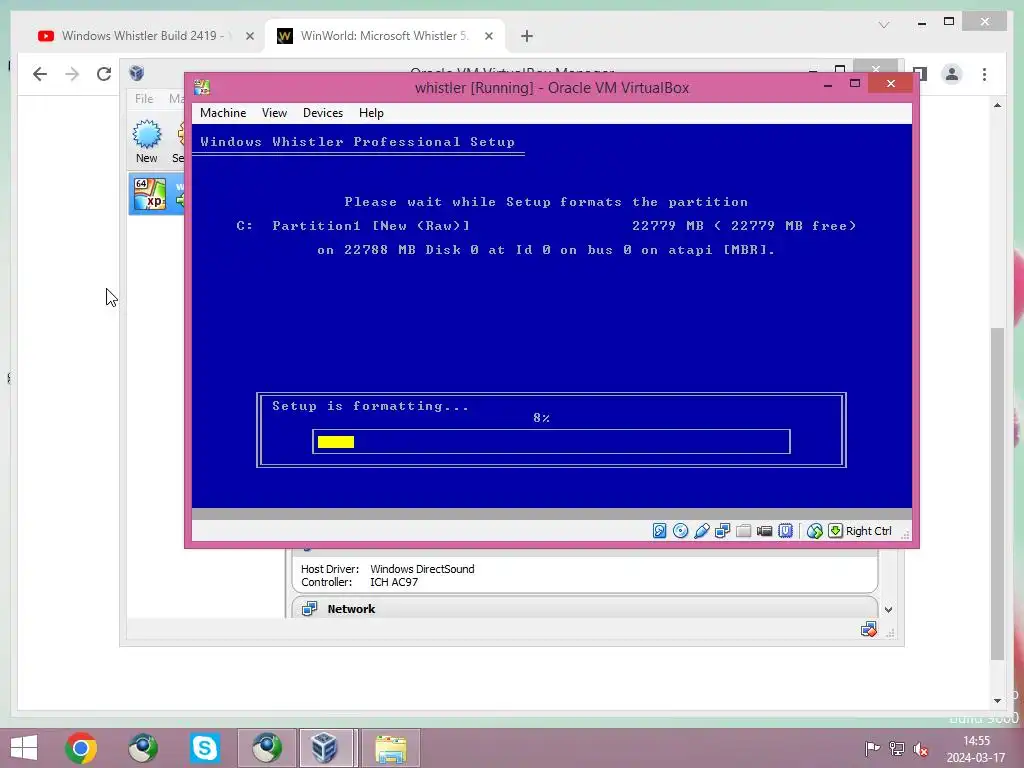Viewport: 1024px width, 768px height.
Task: Close the WinWorld Microsoft Whistler tab
Action: pyautogui.click(x=488, y=36)
